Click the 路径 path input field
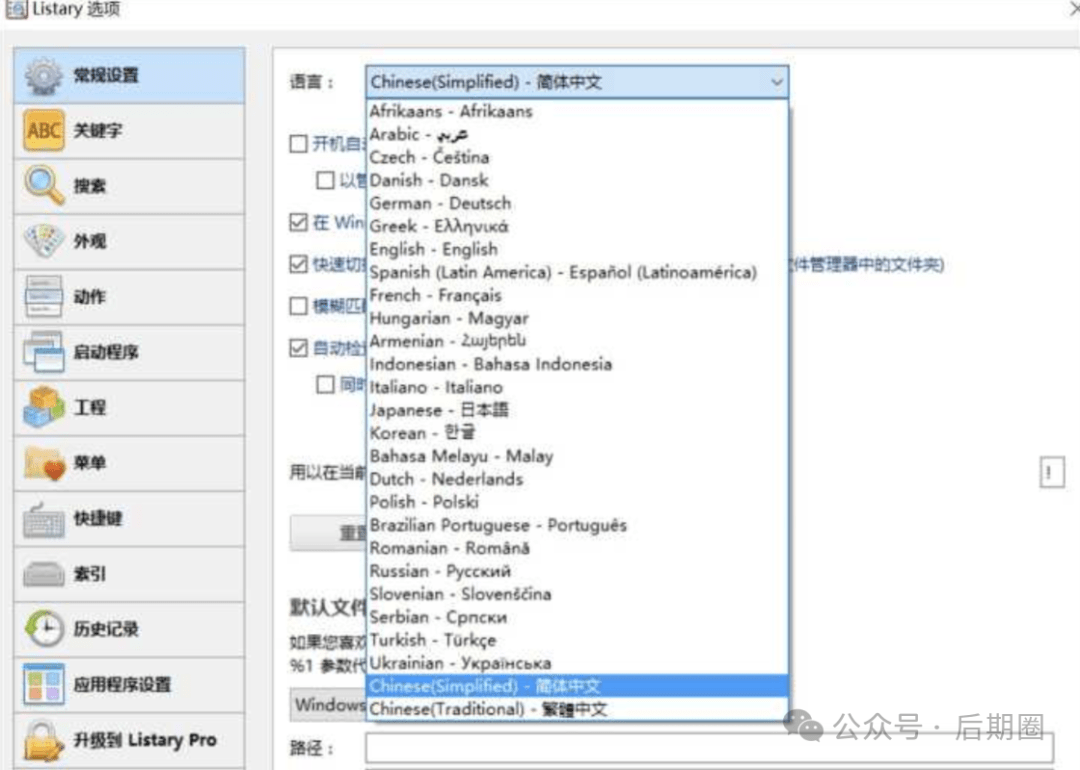This screenshot has height=770, width=1080. 709,748
